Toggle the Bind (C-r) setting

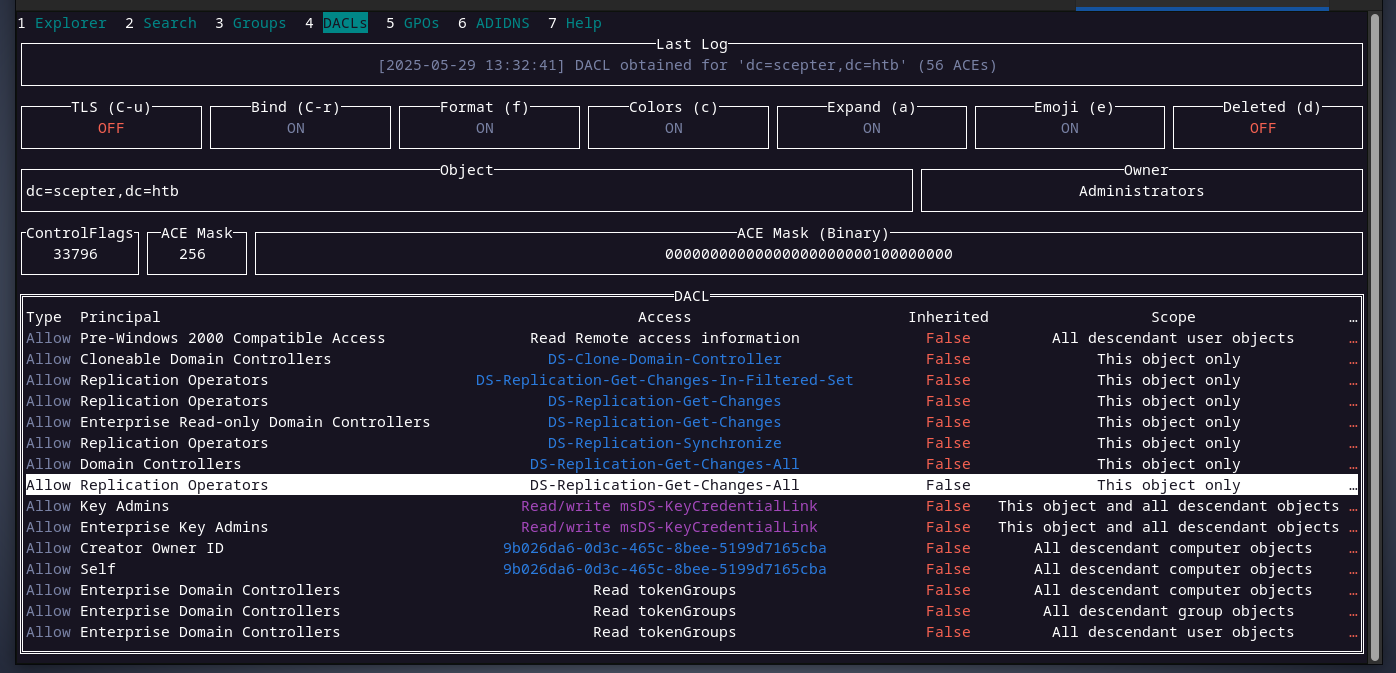pyautogui.click(x=296, y=128)
